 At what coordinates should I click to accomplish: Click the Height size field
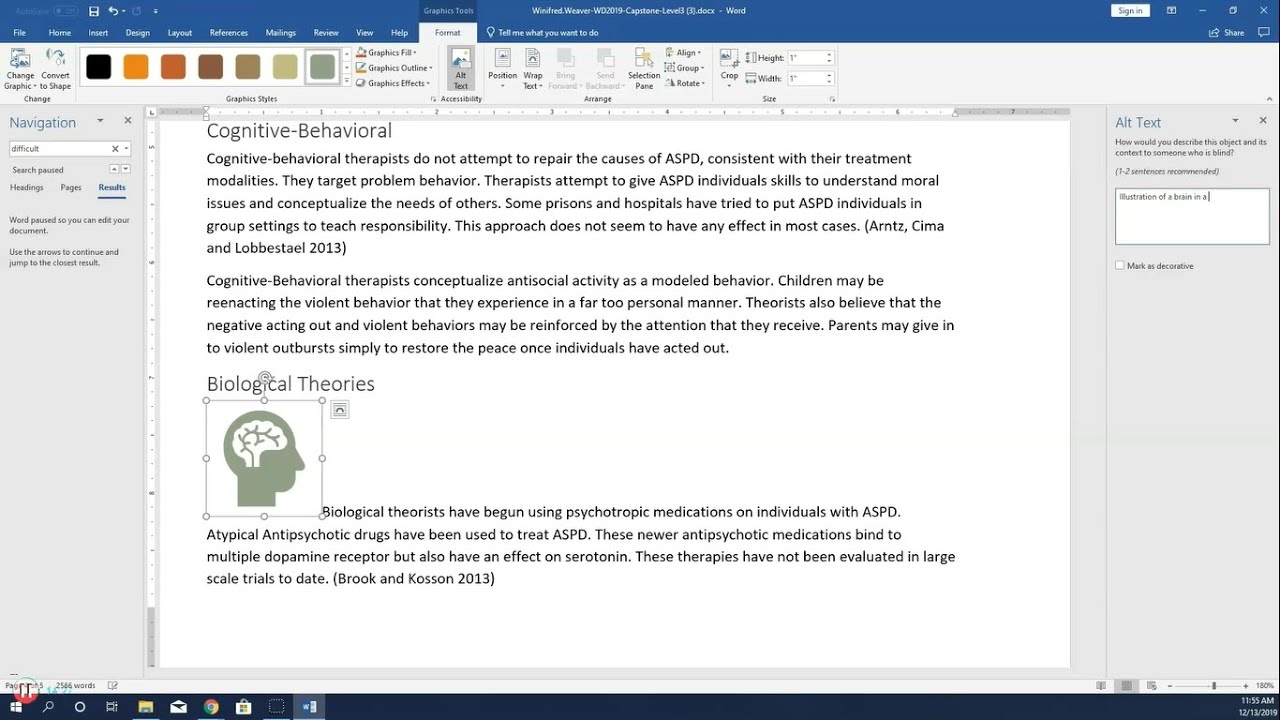806,58
